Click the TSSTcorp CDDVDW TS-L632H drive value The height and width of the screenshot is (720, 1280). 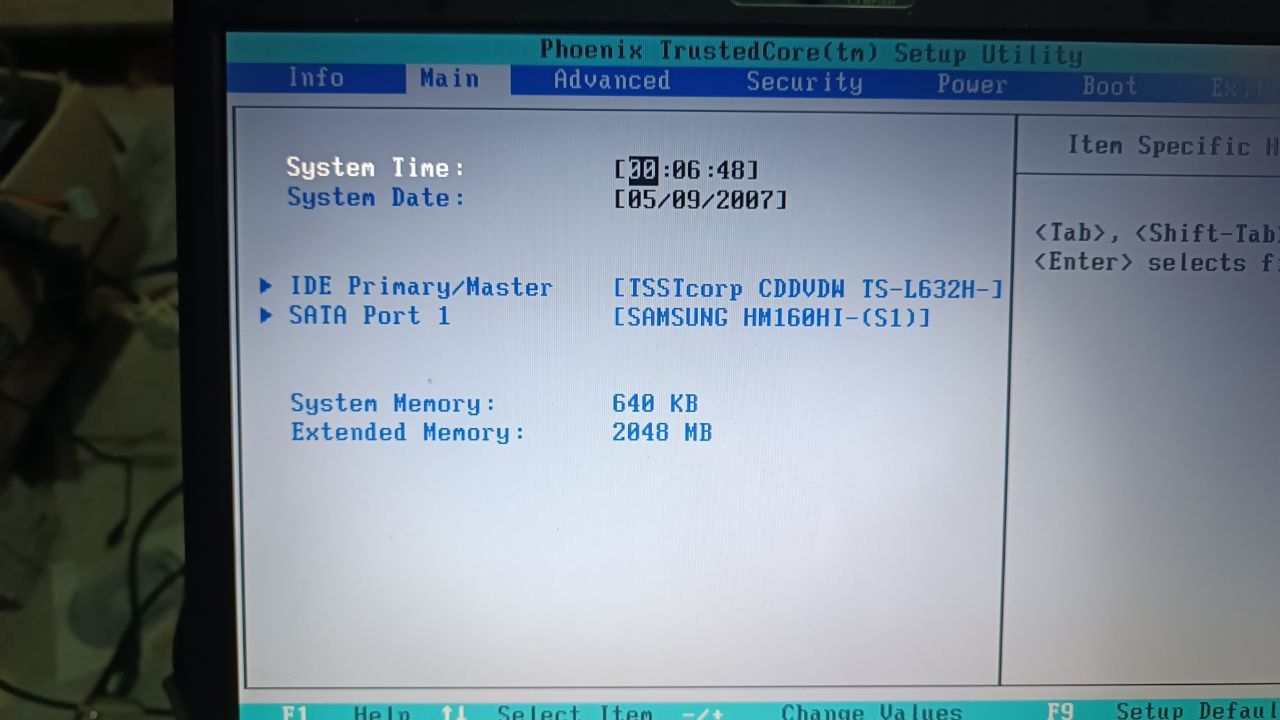(x=808, y=290)
